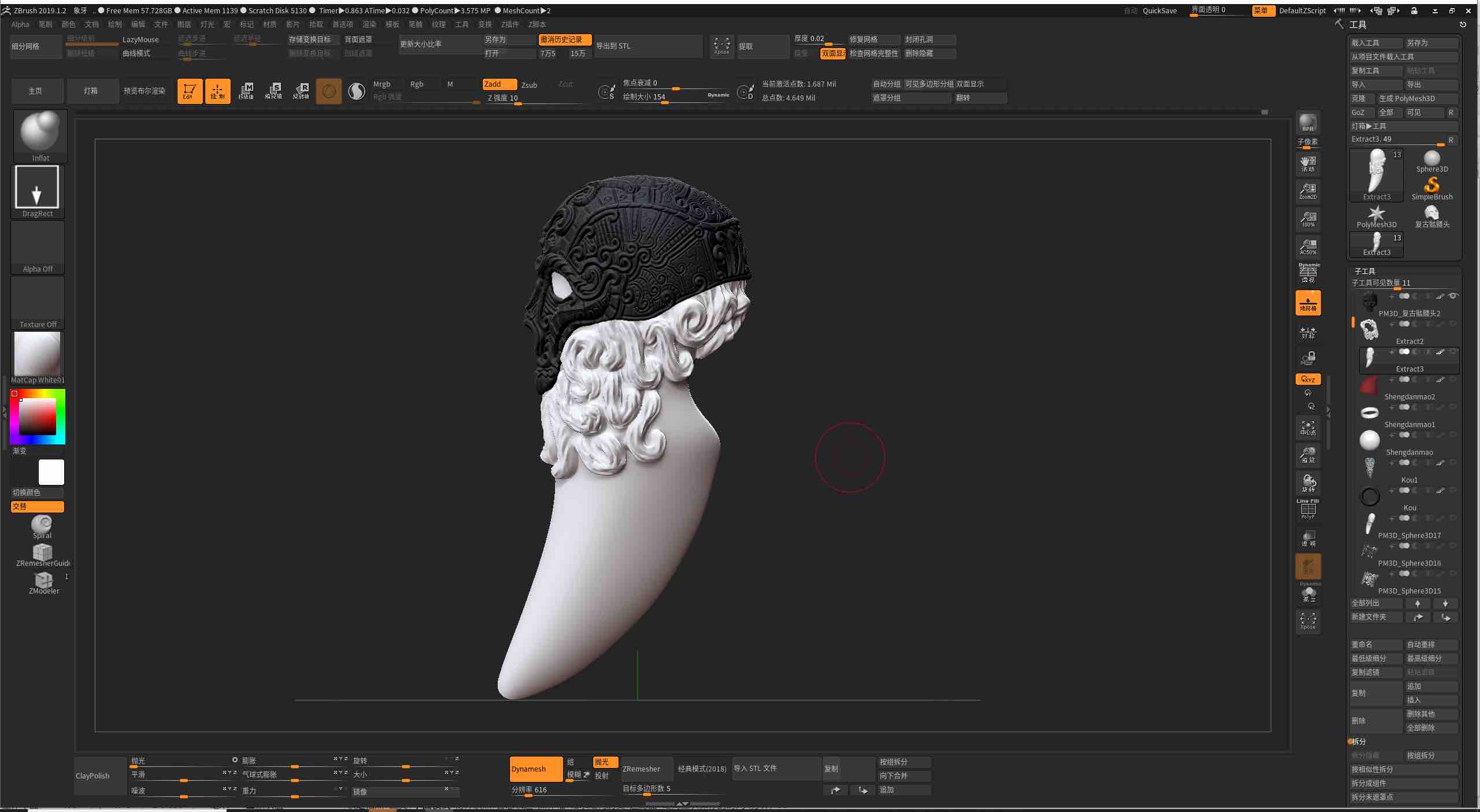Toggle visibility eye on PM3D_复古骷髅头2 subtool
Screen dimensions: 1480x812
1453,296
